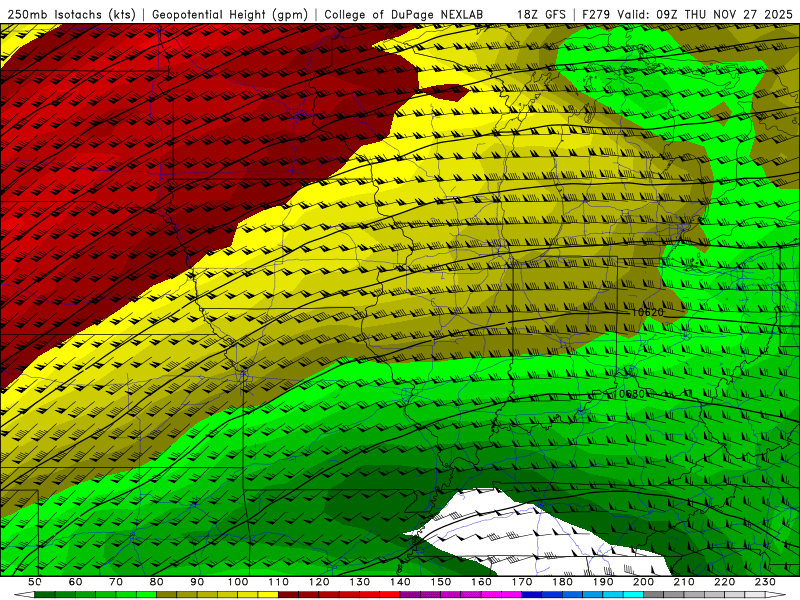Viewport: 800px width, 600px height.
Task: Click the 110 value on the color scale
Action: 278,582
